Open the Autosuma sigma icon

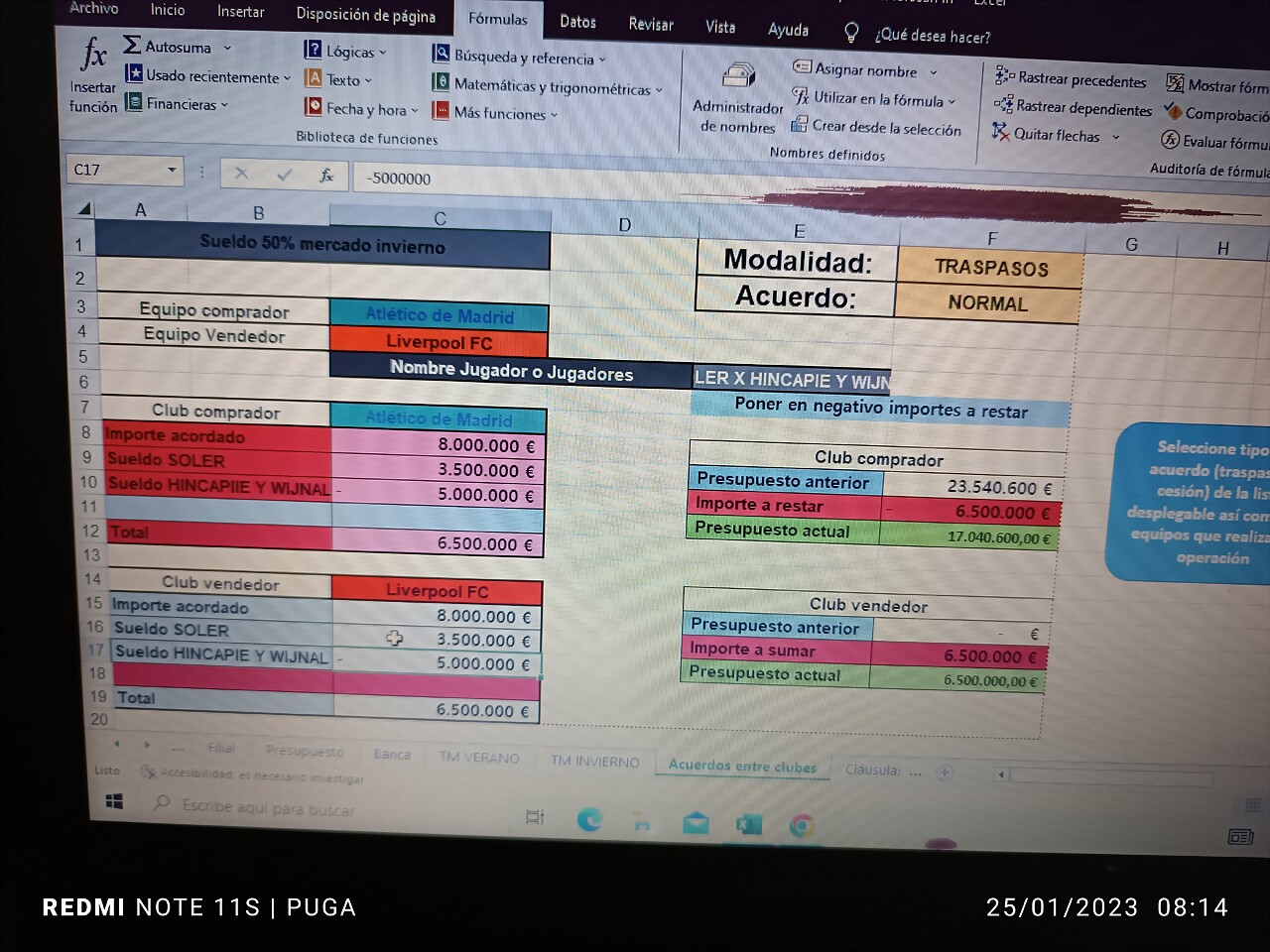(x=132, y=45)
